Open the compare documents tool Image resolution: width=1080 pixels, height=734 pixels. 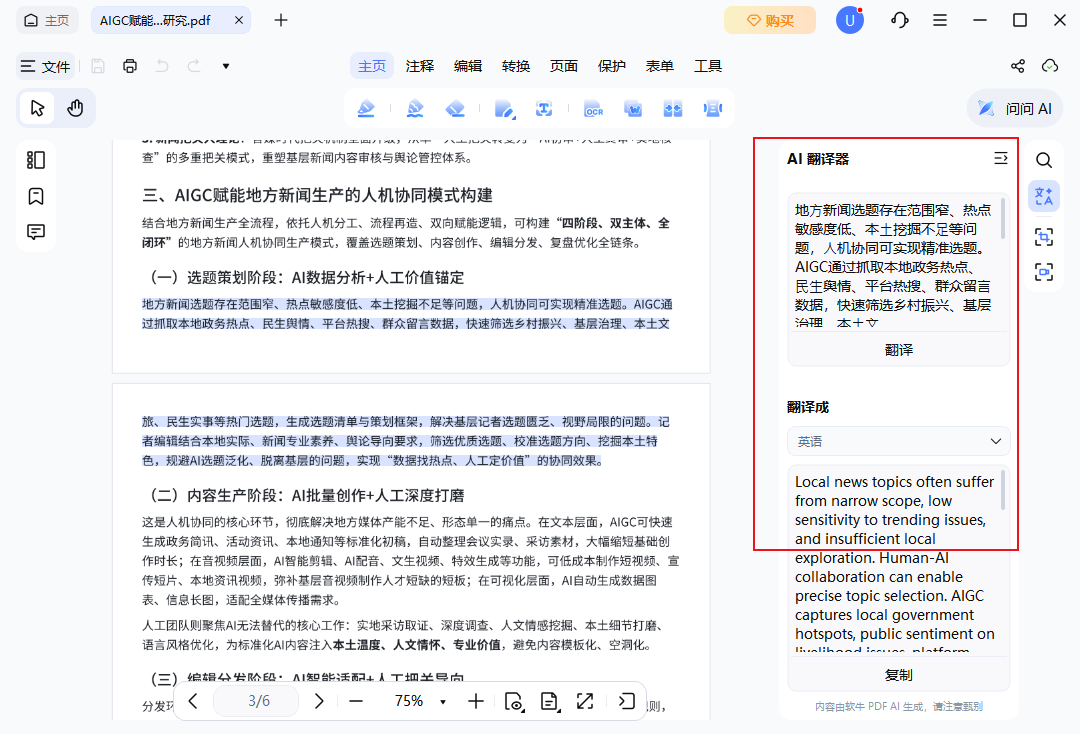673,109
